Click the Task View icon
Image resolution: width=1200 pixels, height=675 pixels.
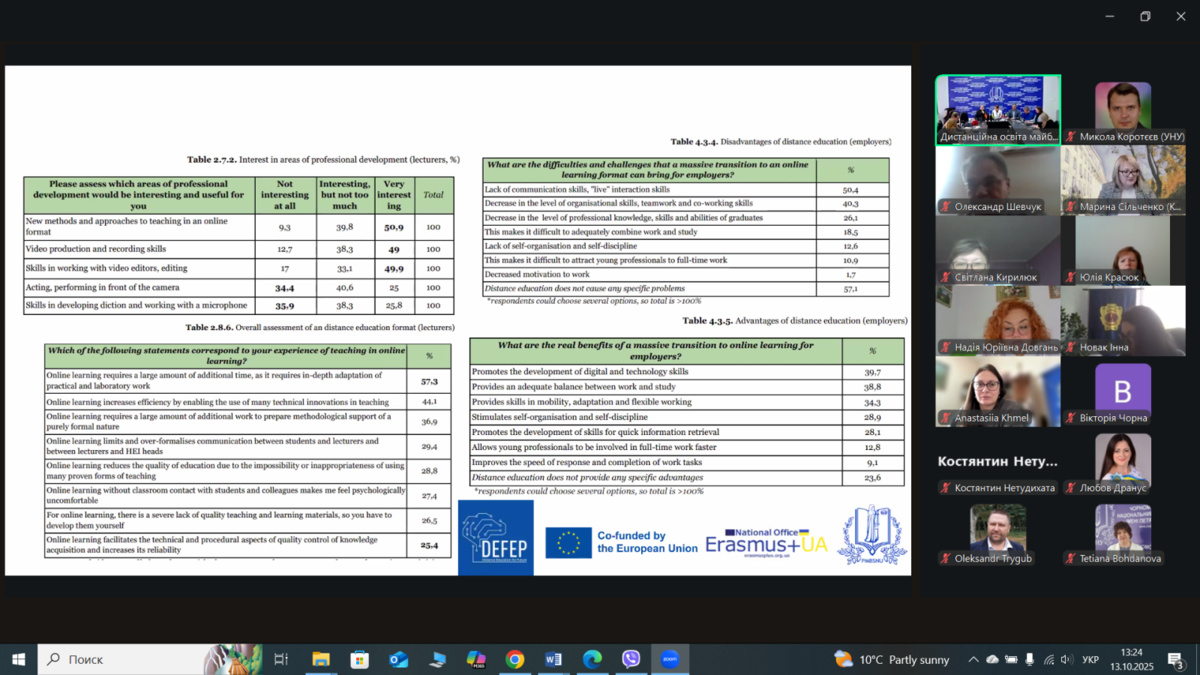point(281,659)
